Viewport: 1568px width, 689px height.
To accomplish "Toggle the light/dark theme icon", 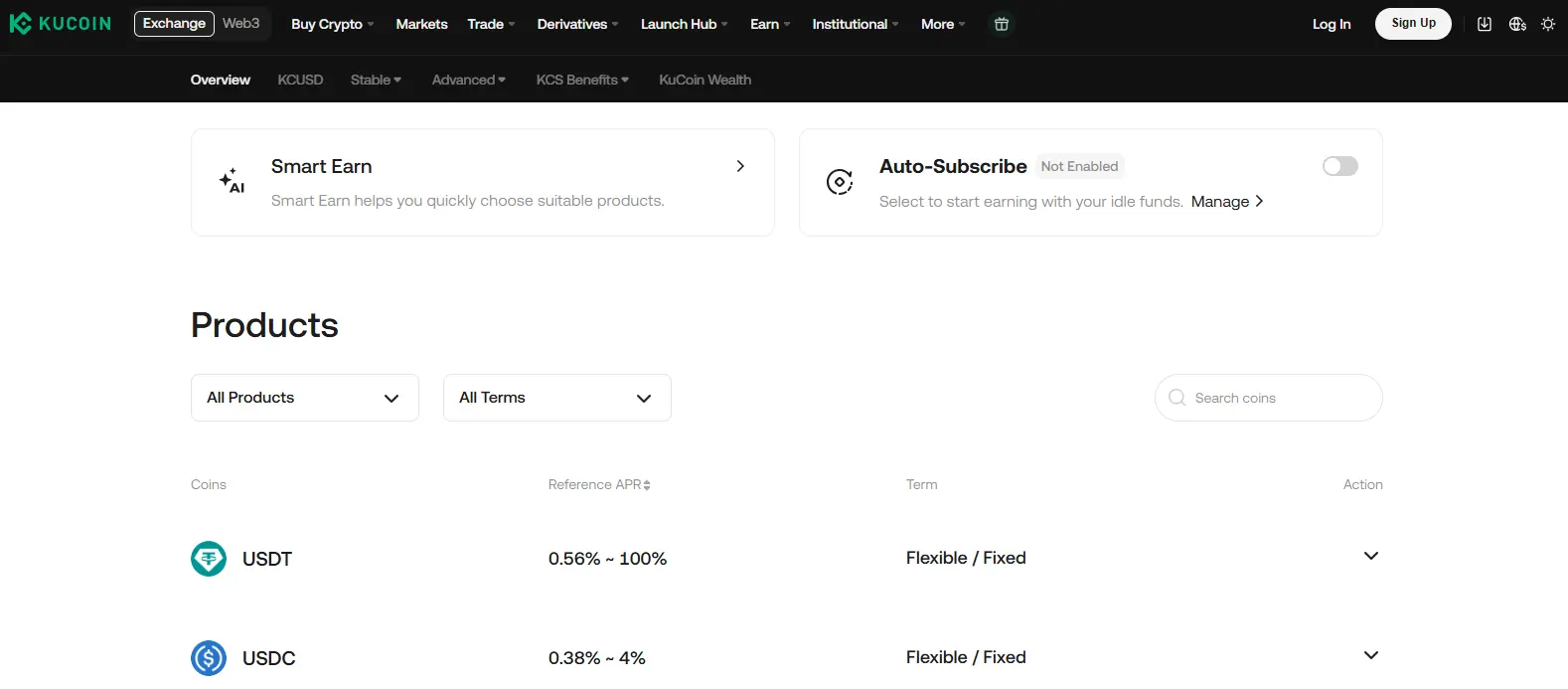I will (1548, 24).
